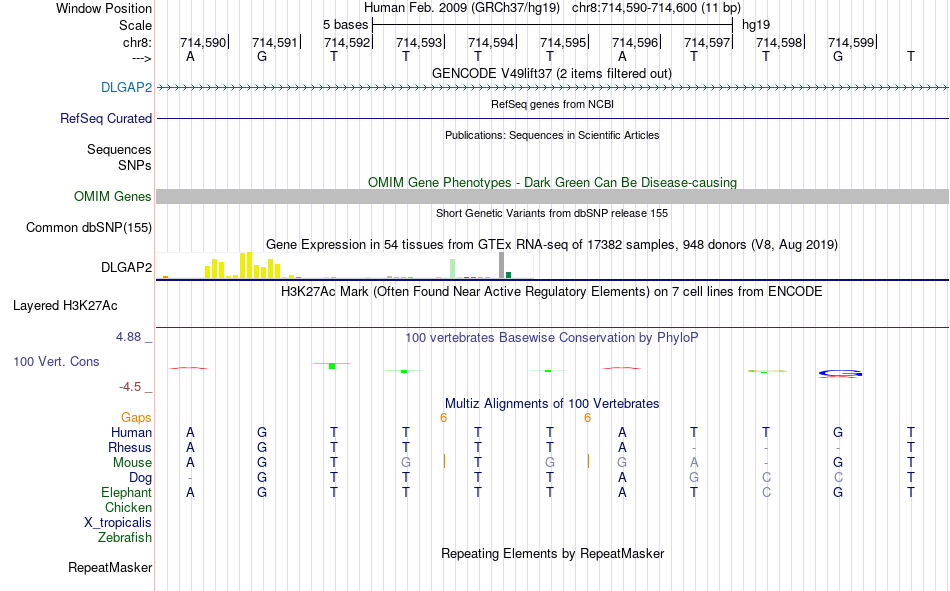Click the olive PhyloP mark under 714,598
950x591 pixels.
point(766,371)
